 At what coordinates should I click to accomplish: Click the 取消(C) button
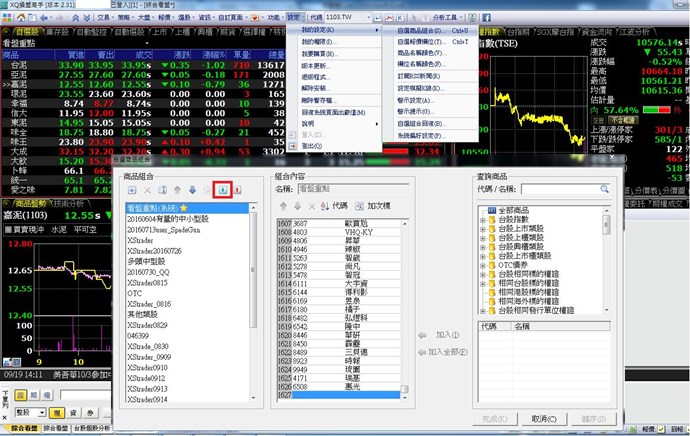pos(544,418)
